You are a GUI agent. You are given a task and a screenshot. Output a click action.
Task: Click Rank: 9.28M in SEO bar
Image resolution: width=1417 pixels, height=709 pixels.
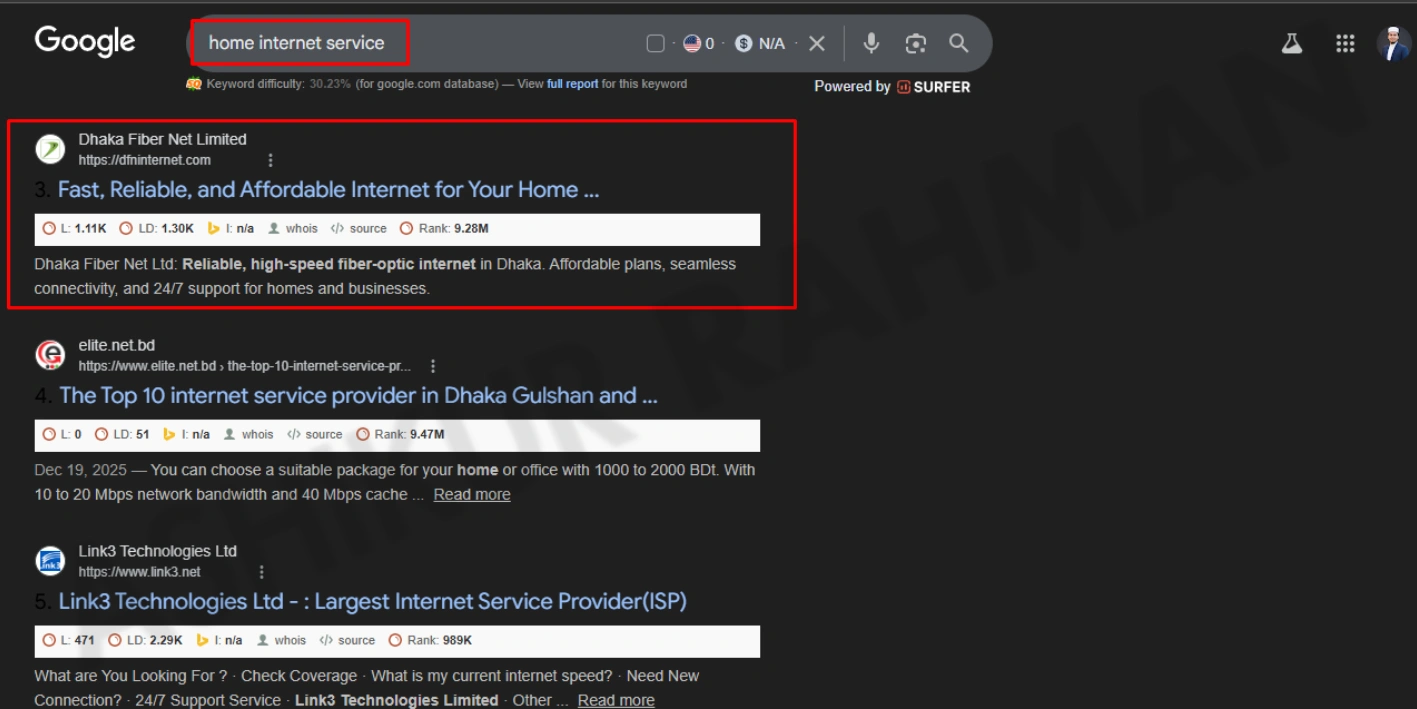(x=444, y=229)
